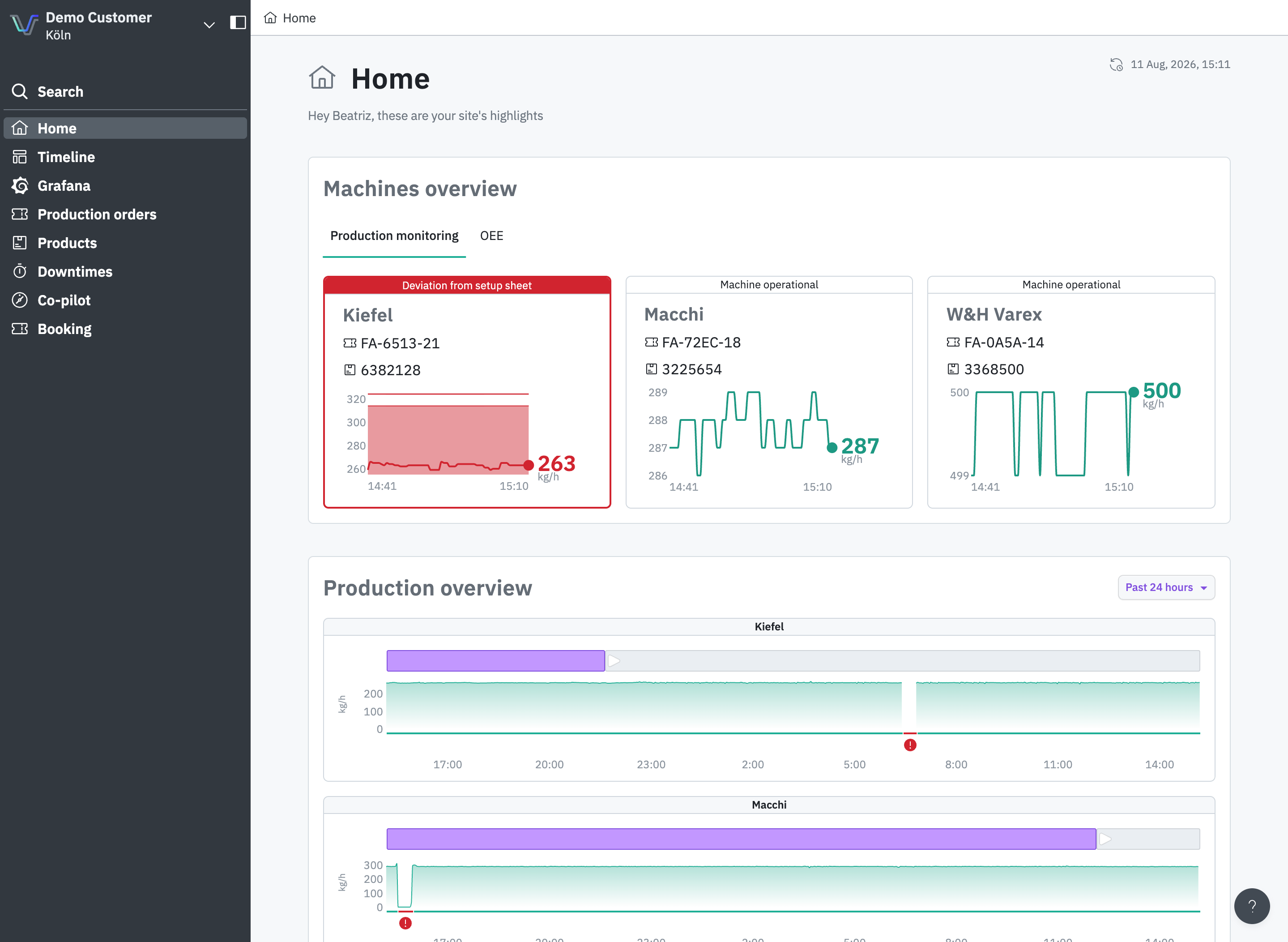This screenshot has width=1288, height=942.
Task: Click the Timeline sidebar icon
Action: [20, 156]
